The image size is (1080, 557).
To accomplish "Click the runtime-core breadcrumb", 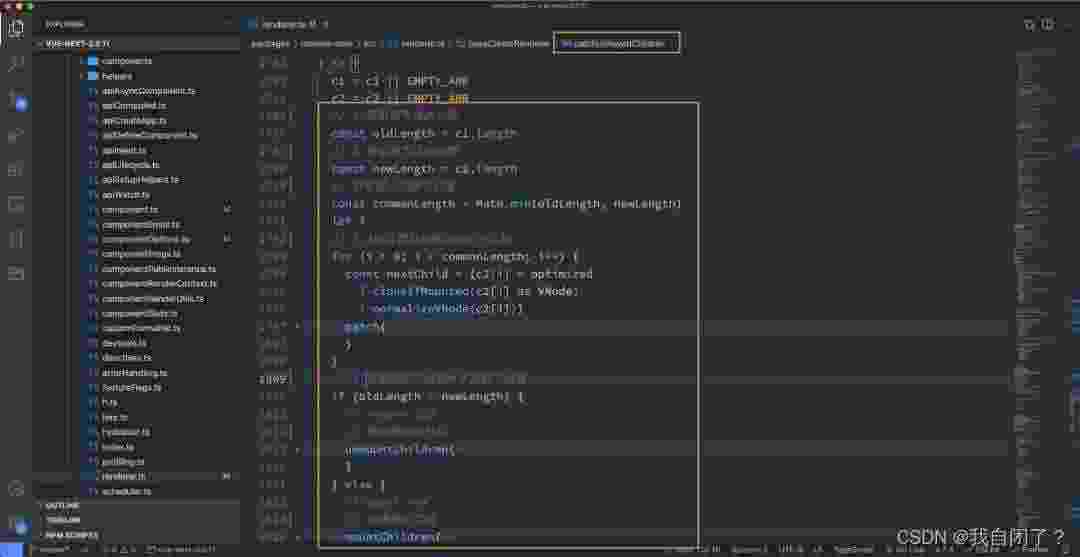I will point(327,43).
